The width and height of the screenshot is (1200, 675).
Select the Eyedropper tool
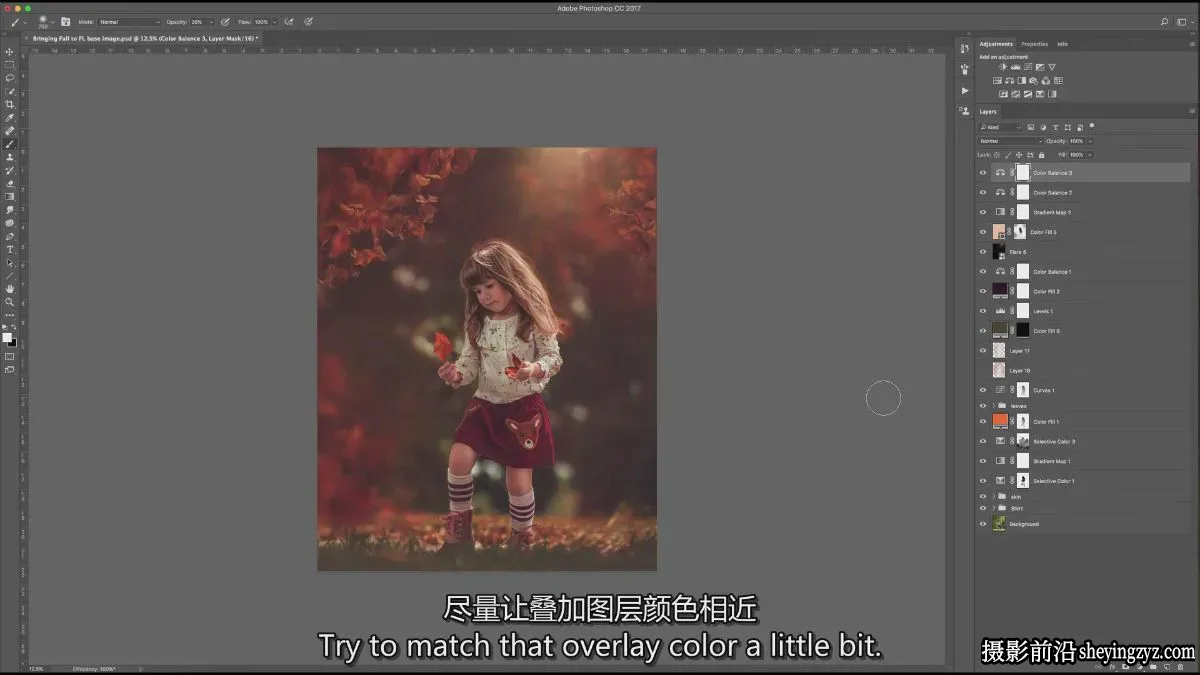(x=10, y=117)
